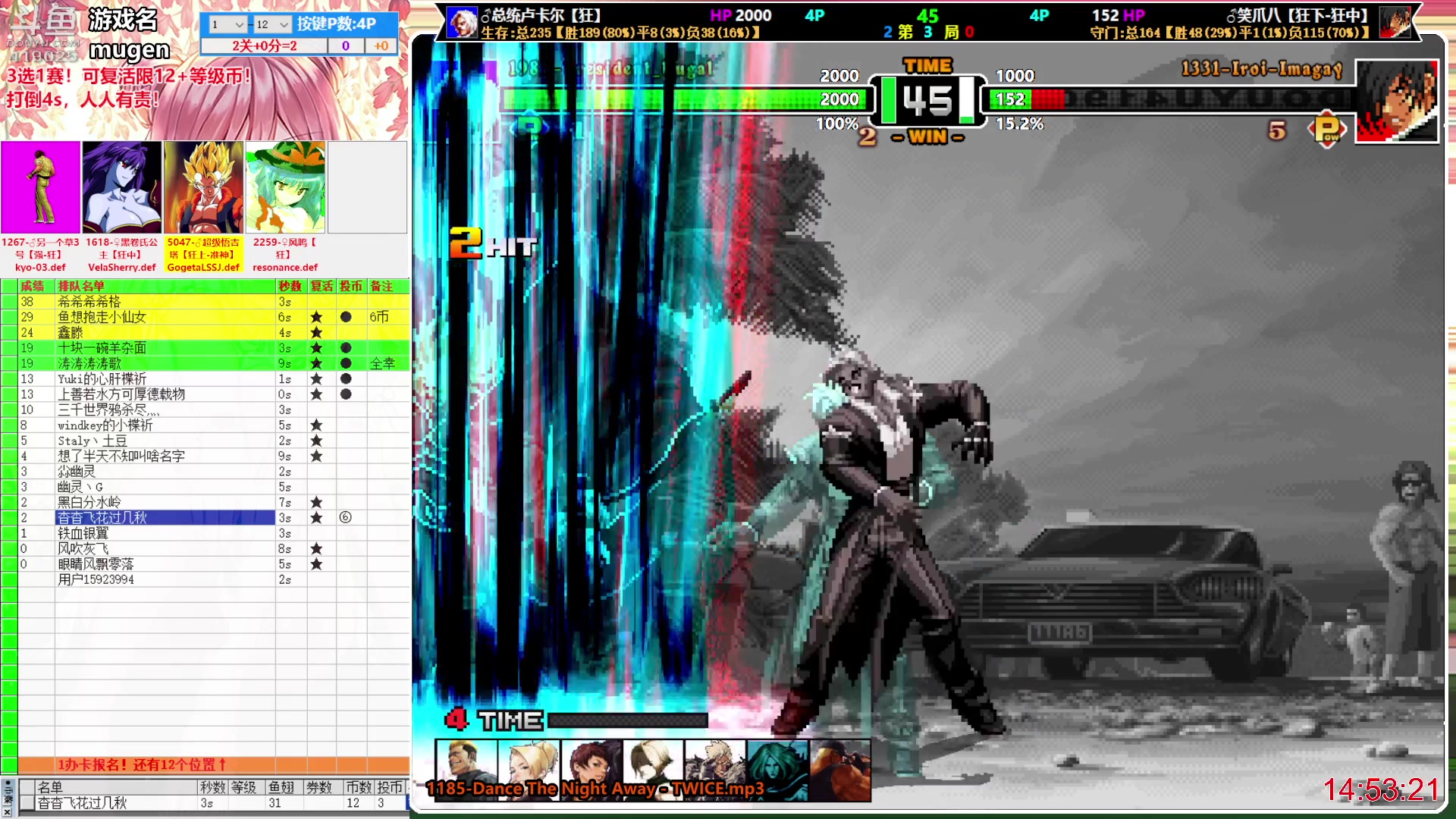Click the star icon in 十块一碗羊杂面 row
The height and width of the screenshot is (819, 1456).
(x=316, y=348)
